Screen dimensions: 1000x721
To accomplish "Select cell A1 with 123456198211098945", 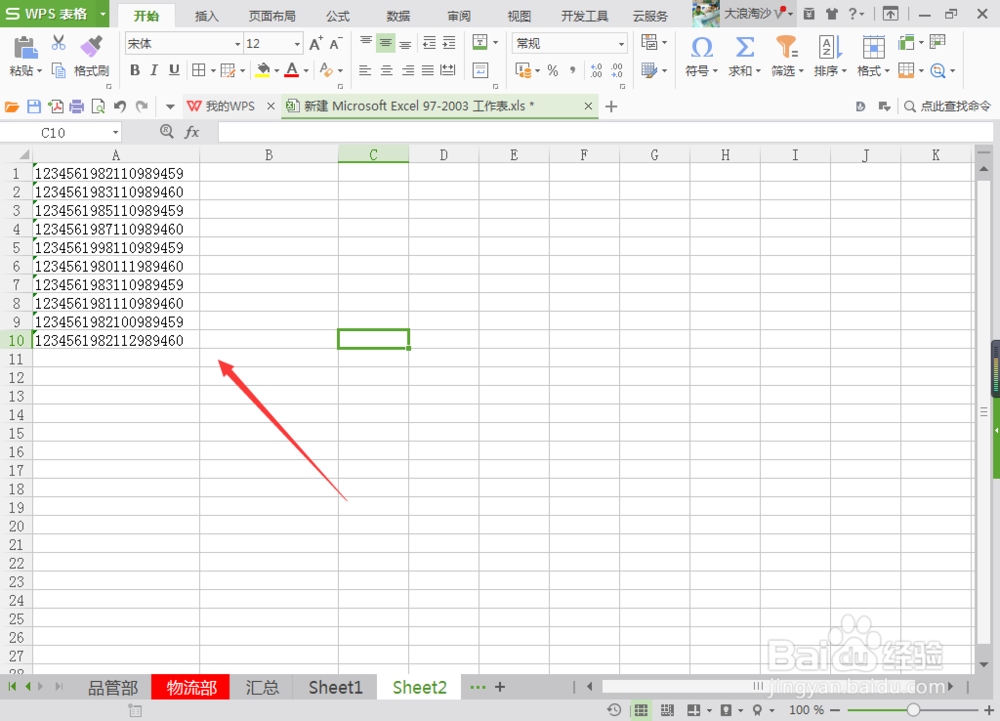I will point(116,173).
